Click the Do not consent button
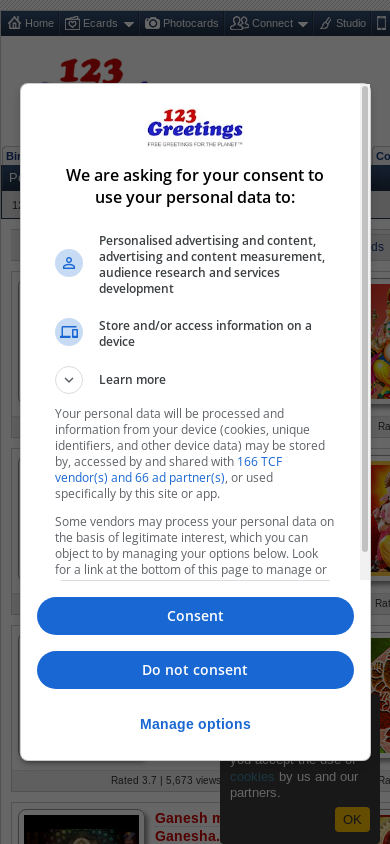The width and height of the screenshot is (390, 844). click(x=195, y=670)
